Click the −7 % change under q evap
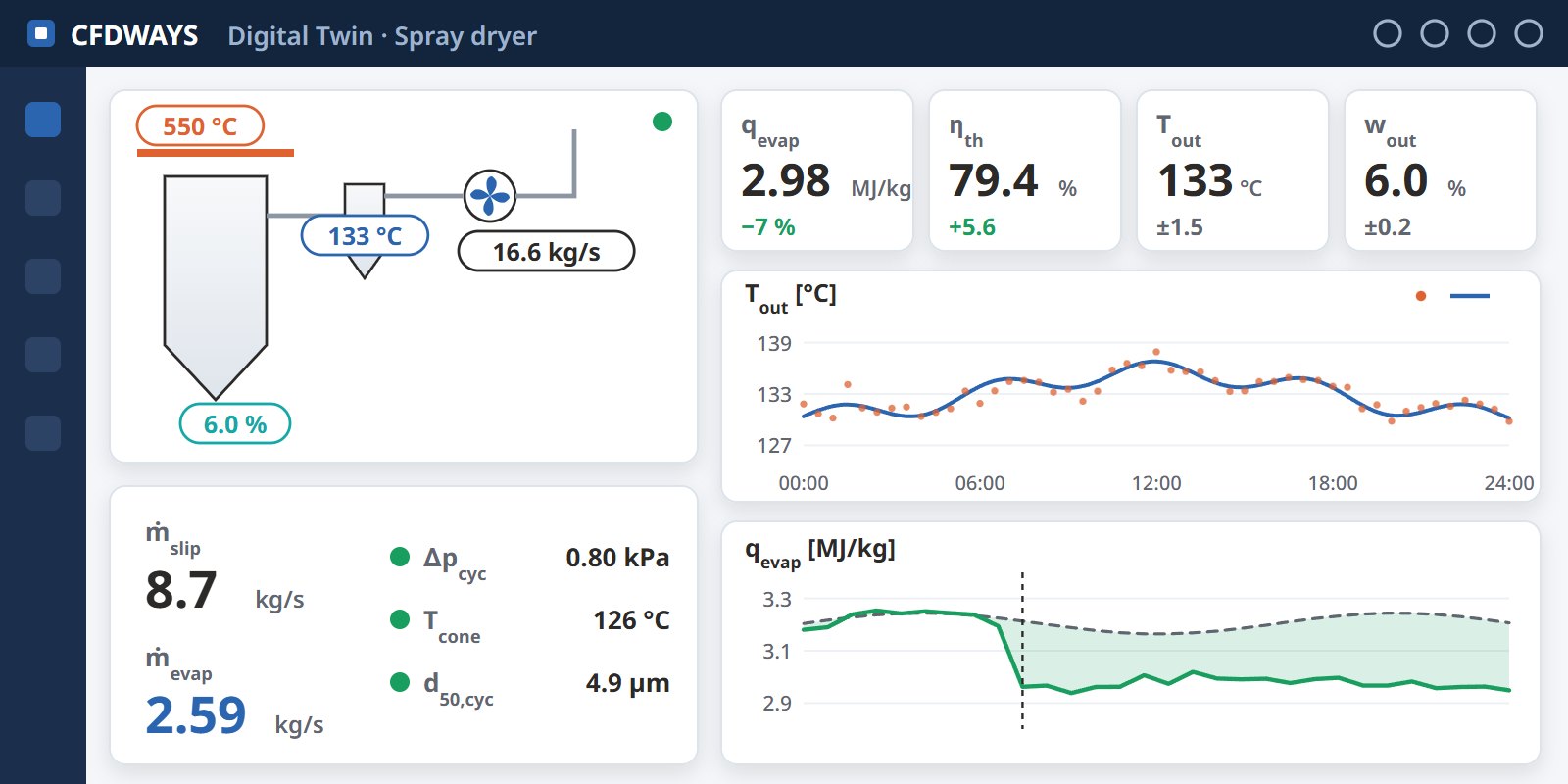 coord(768,226)
